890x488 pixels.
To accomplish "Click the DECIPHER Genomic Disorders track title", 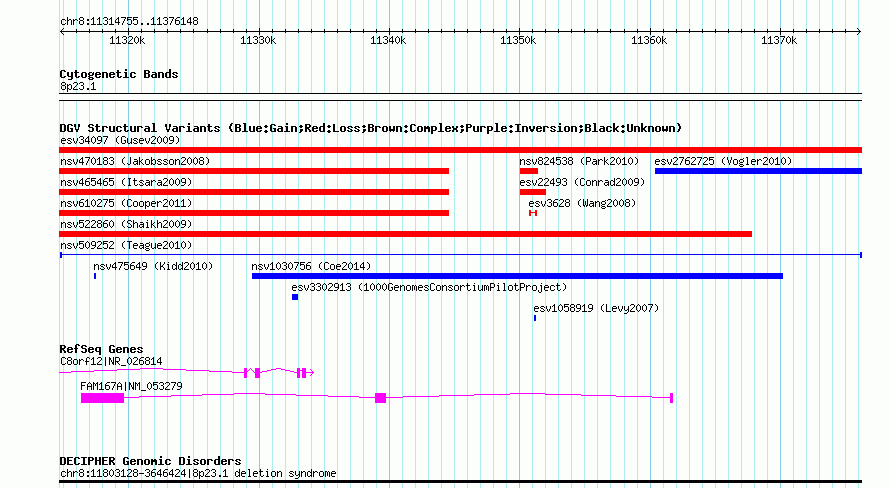I will 150,461.
